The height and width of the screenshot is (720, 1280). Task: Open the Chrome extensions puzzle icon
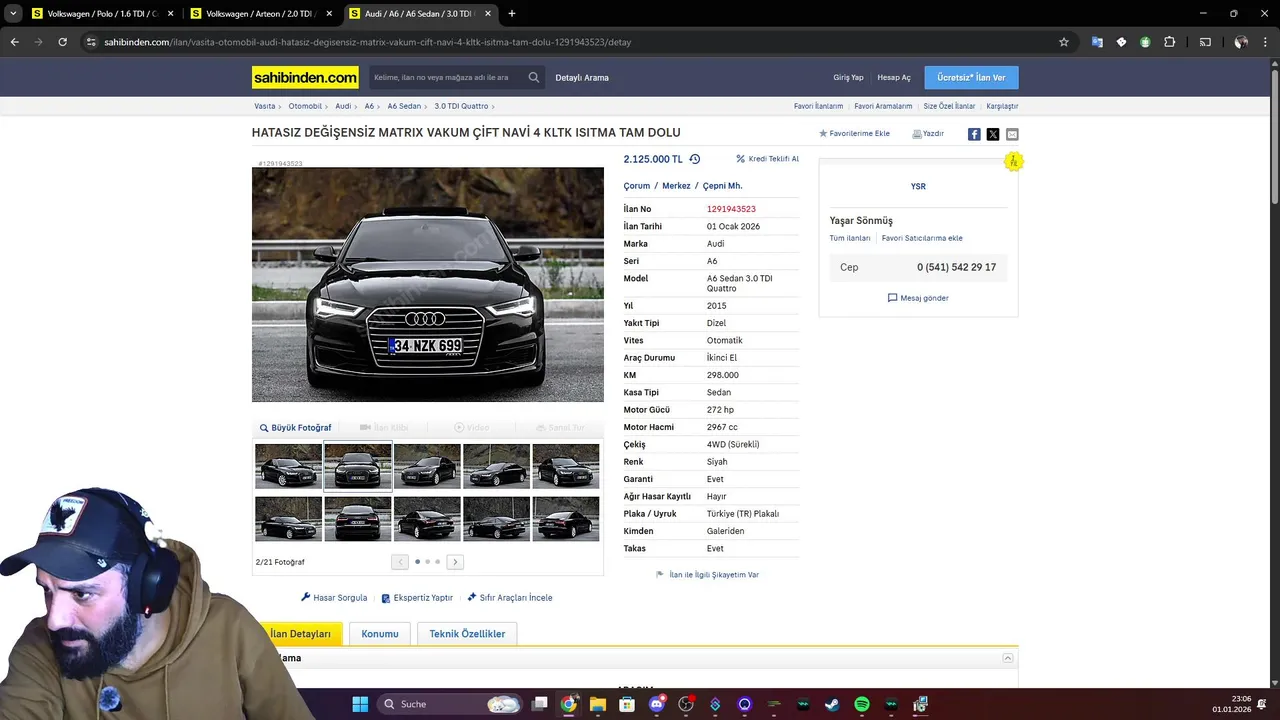tap(1169, 42)
